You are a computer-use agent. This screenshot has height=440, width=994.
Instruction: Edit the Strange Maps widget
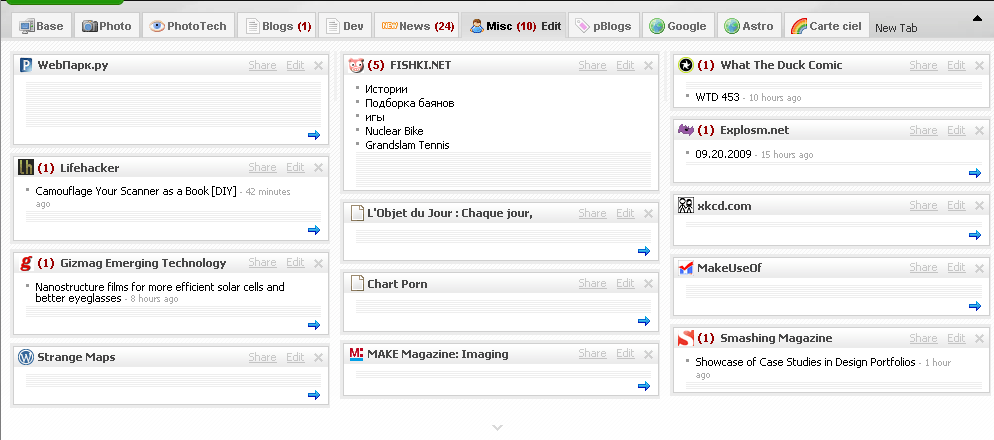pyautogui.click(x=295, y=357)
